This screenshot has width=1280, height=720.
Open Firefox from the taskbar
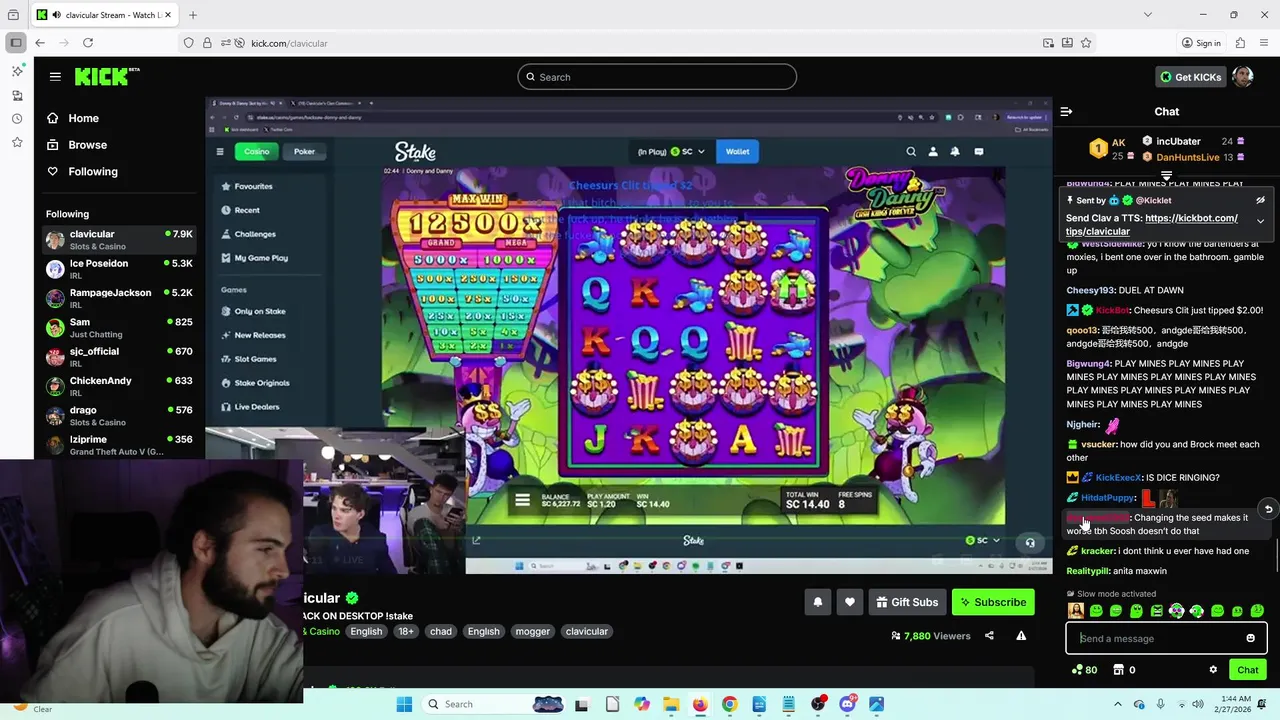(x=699, y=704)
